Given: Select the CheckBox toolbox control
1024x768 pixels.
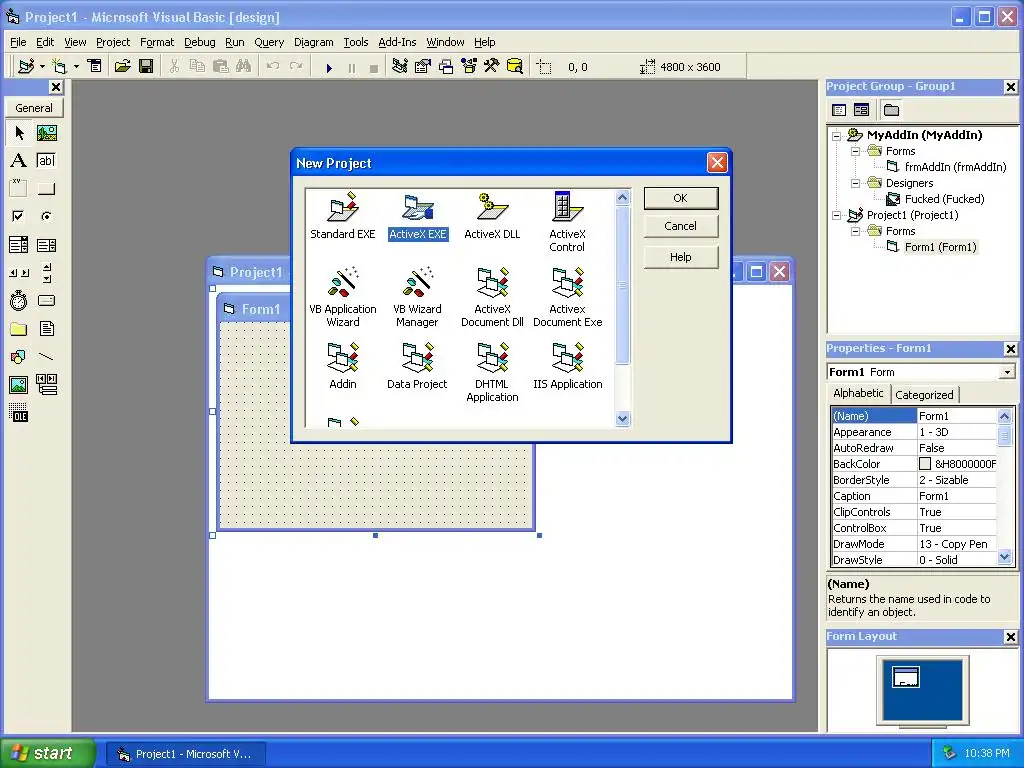Looking at the screenshot, I should [x=19, y=216].
